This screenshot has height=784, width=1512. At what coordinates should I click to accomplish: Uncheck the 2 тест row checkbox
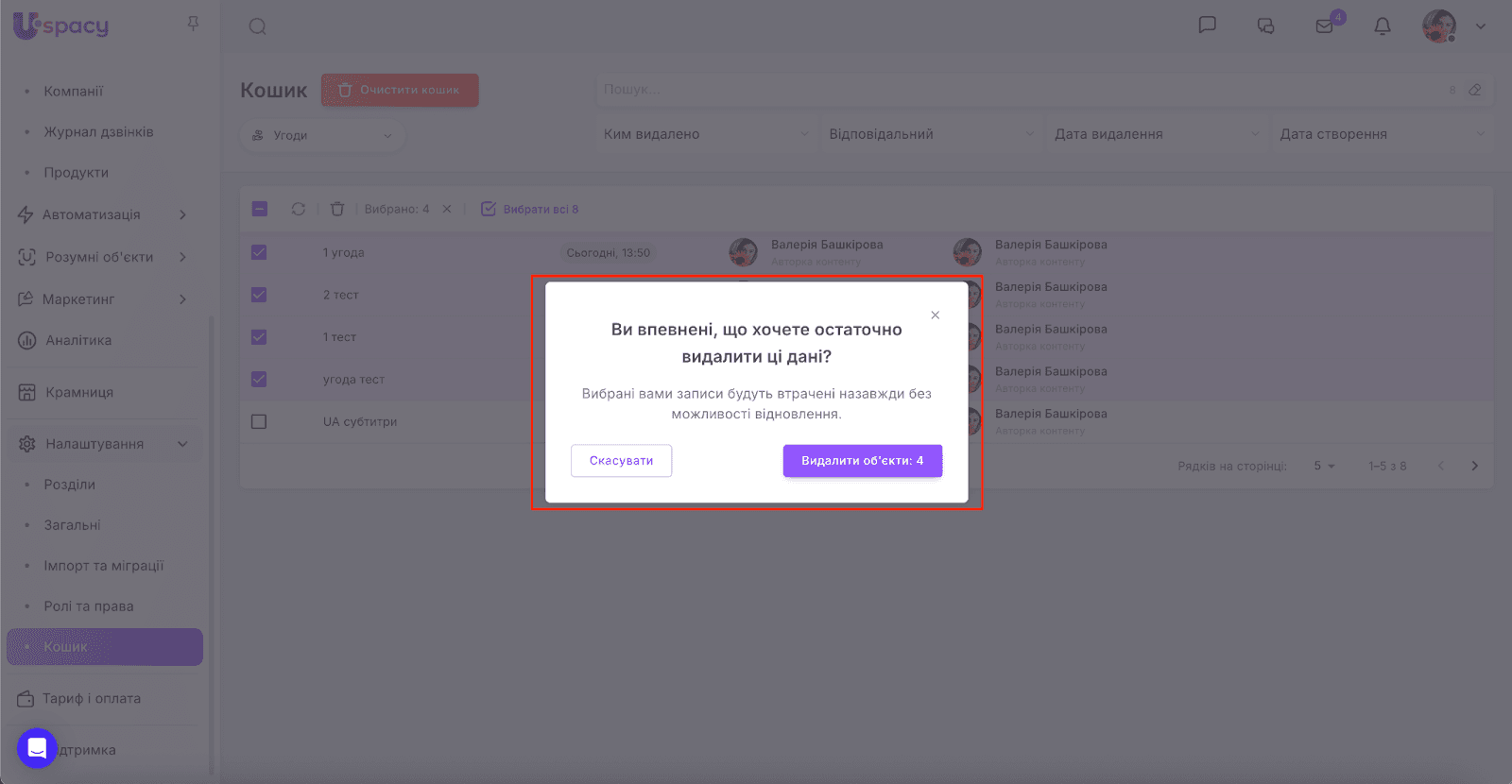click(259, 295)
